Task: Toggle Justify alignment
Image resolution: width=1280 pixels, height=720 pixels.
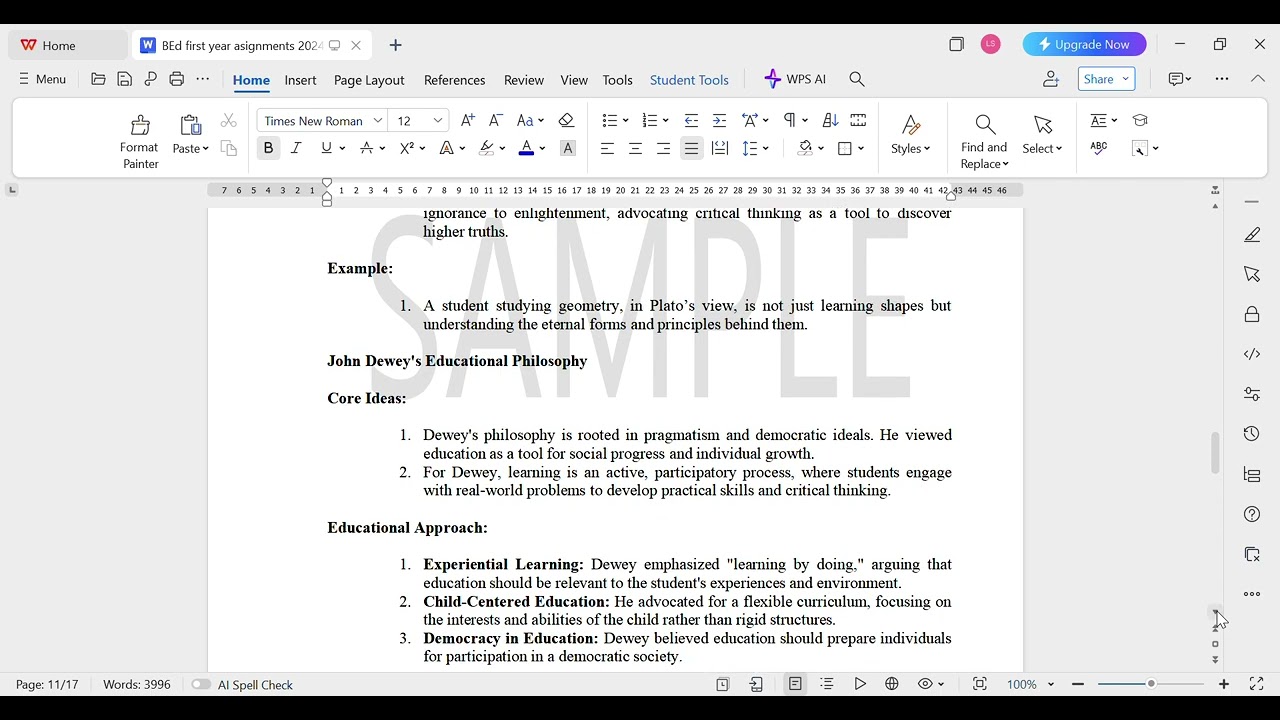Action: 691,148
